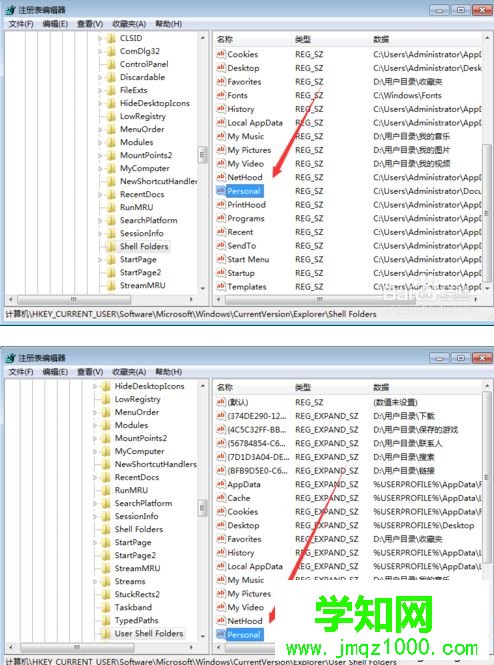Click the AppData value icon in the bottom window
The image size is (494, 665).
(220, 484)
